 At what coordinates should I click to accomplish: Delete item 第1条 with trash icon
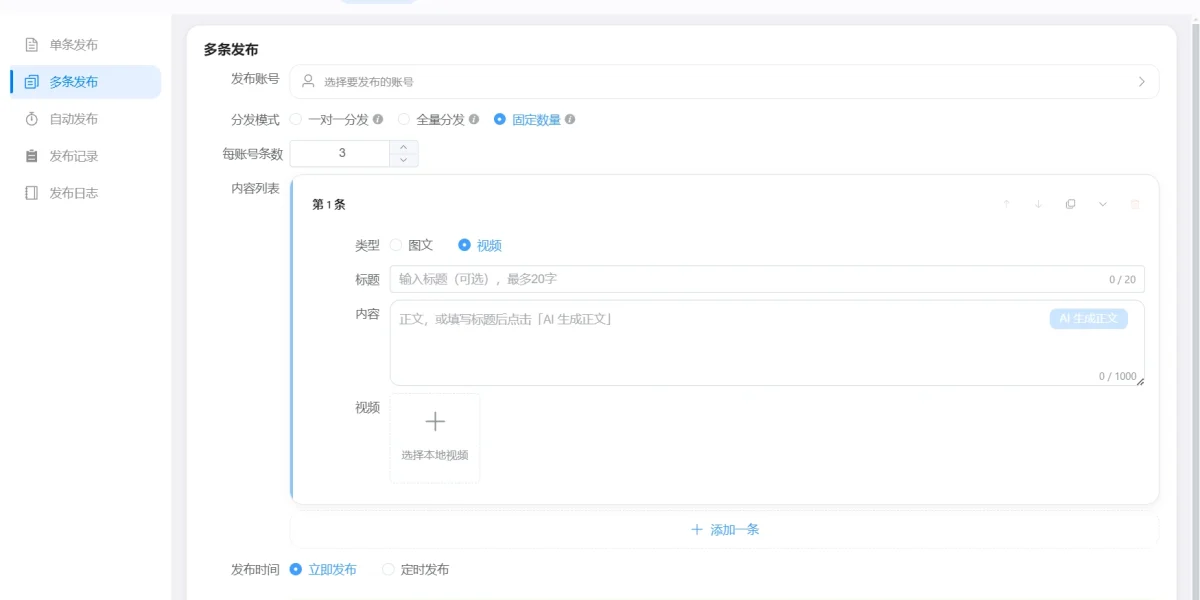pos(1135,204)
